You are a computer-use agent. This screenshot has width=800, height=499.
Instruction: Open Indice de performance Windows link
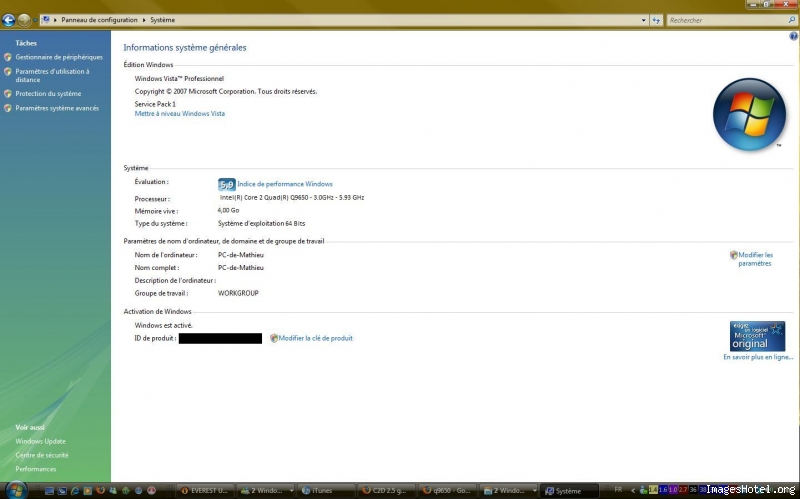285,184
